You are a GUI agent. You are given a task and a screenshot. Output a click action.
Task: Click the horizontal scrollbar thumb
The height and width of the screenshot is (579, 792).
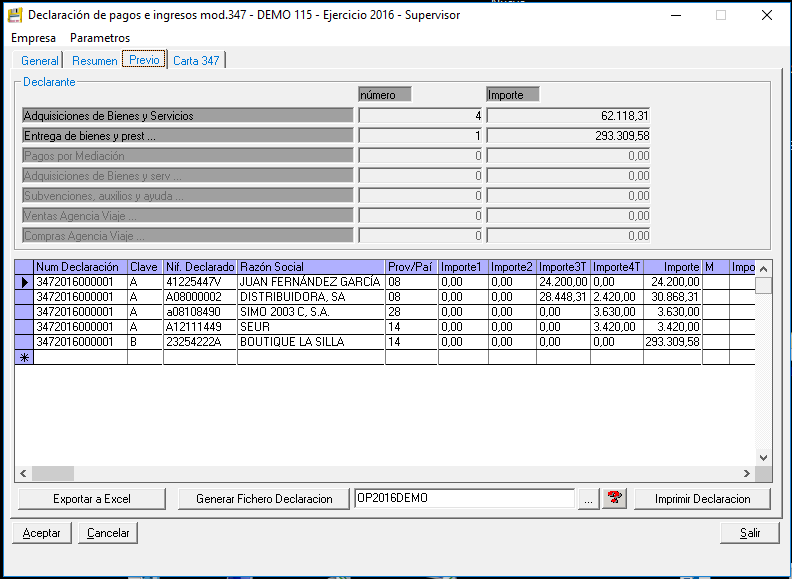coord(53,473)
